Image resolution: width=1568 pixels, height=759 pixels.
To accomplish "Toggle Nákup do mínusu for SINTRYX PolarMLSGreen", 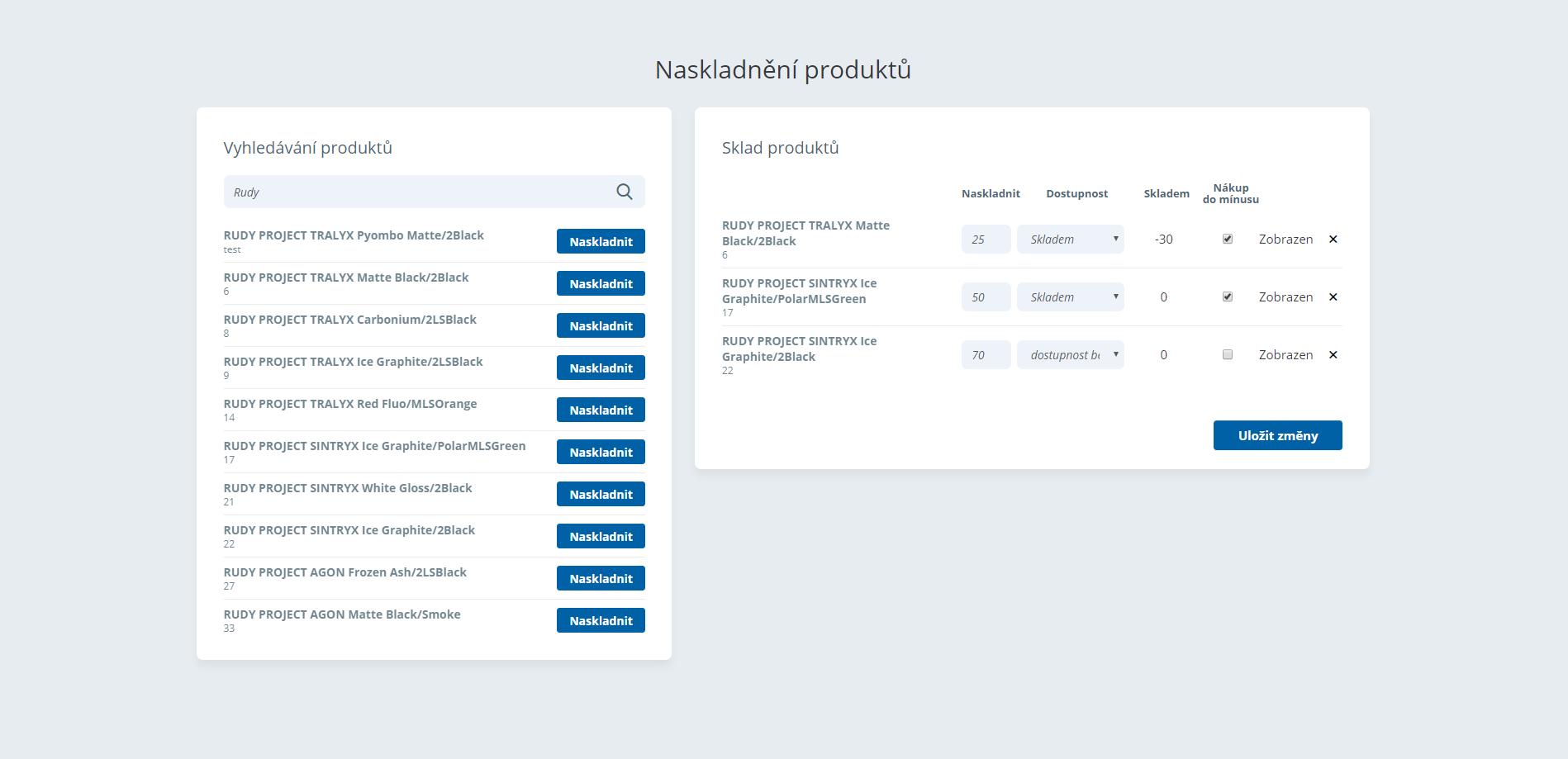I will pyautogui.click(x=1228, y=296).
